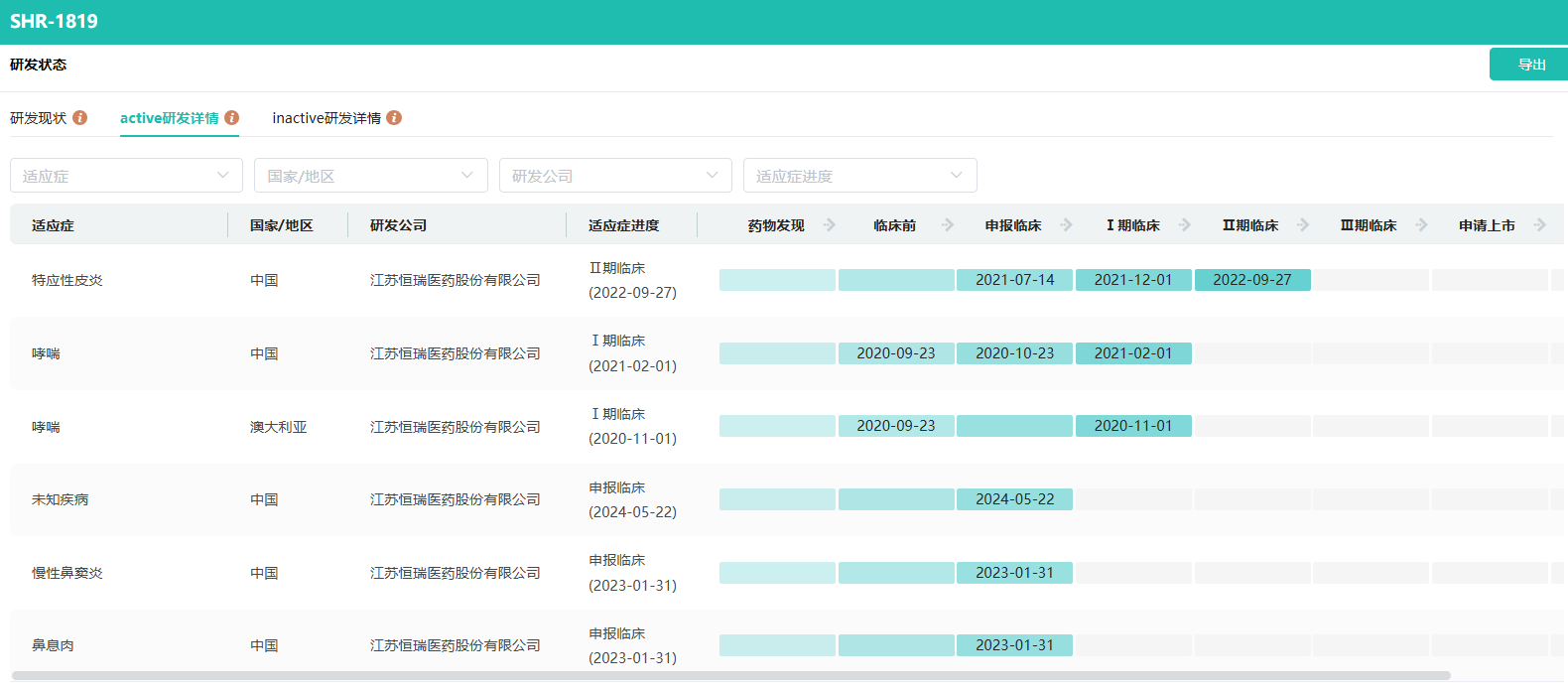Click arrow icon after 临床前 column header
Viewport: 1568px width, 691px height.
point(948,225)
